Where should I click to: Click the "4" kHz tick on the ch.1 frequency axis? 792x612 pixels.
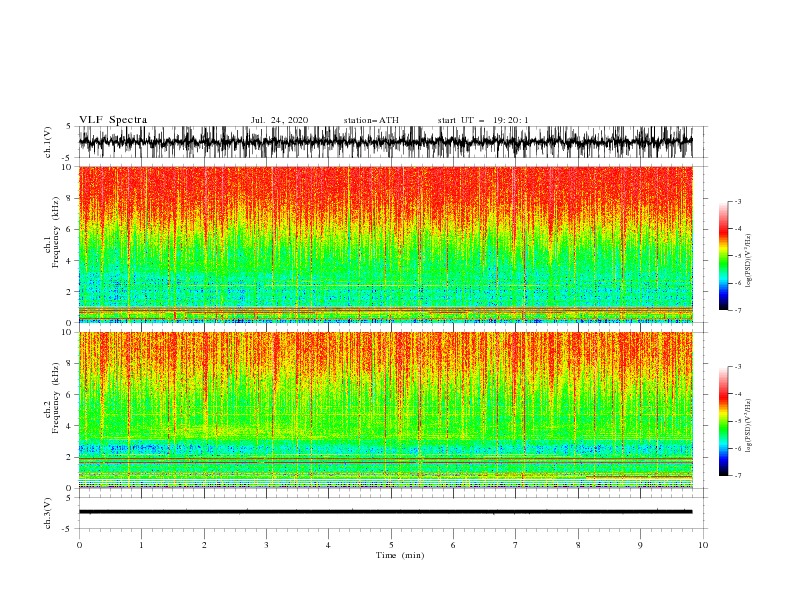[70, 261]
